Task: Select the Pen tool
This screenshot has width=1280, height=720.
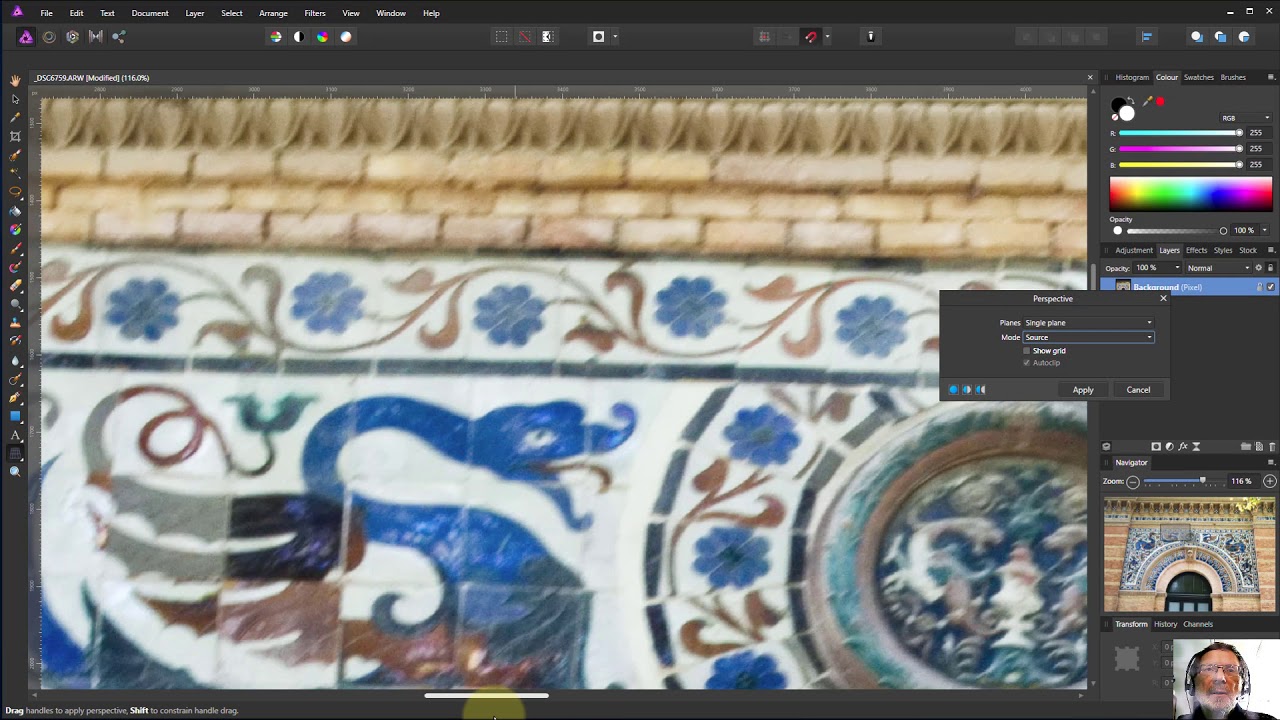Action: pyautogui.click(x=15, y=397)
